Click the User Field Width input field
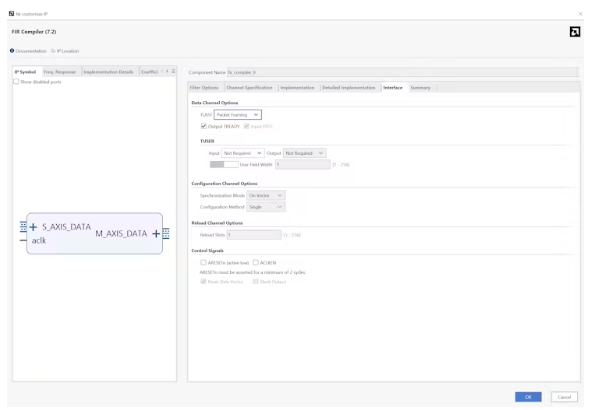This screenshot has width=591, height=410. coord(303,164)
